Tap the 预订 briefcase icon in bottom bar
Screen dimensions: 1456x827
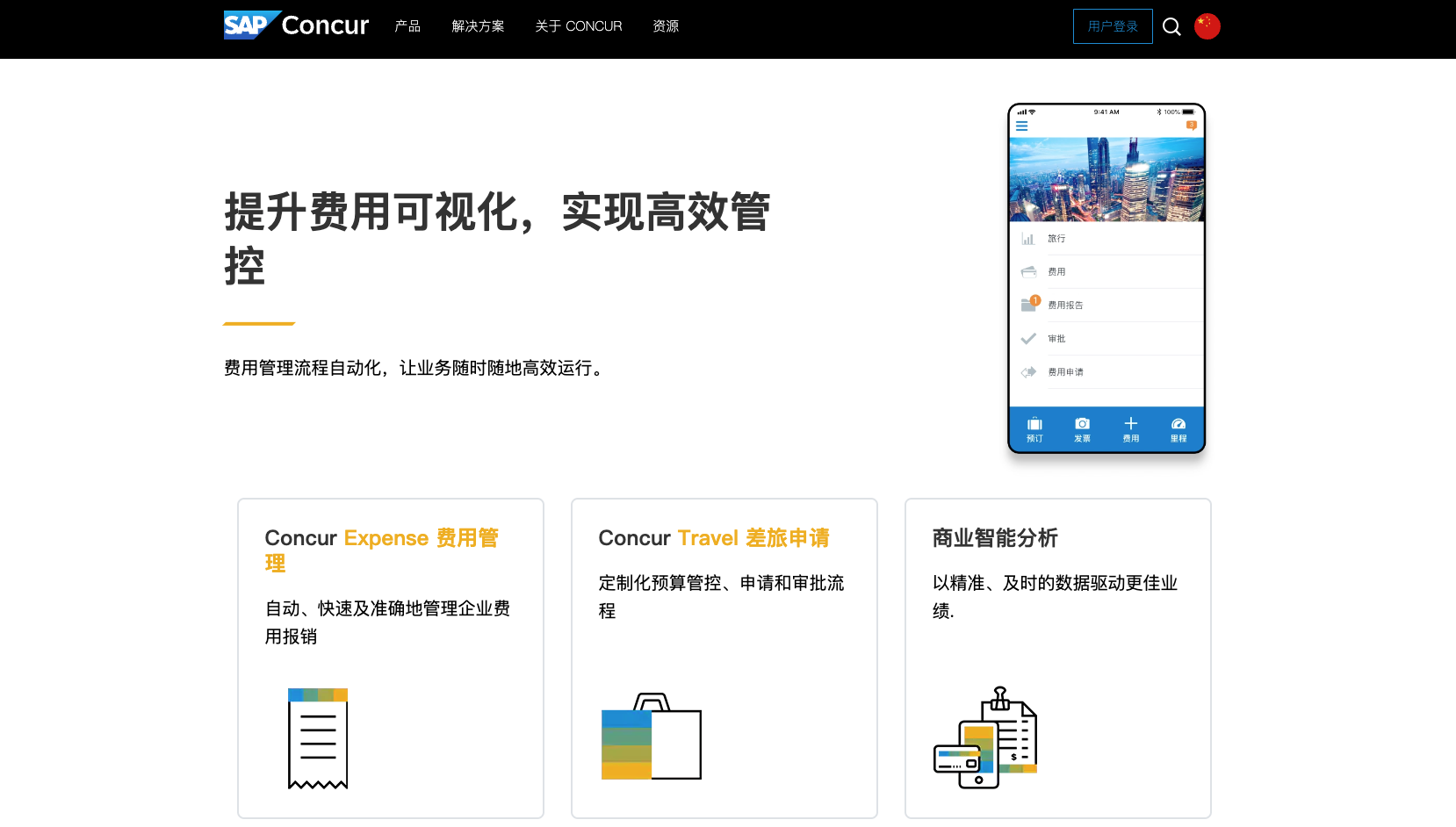[1034, 423]
